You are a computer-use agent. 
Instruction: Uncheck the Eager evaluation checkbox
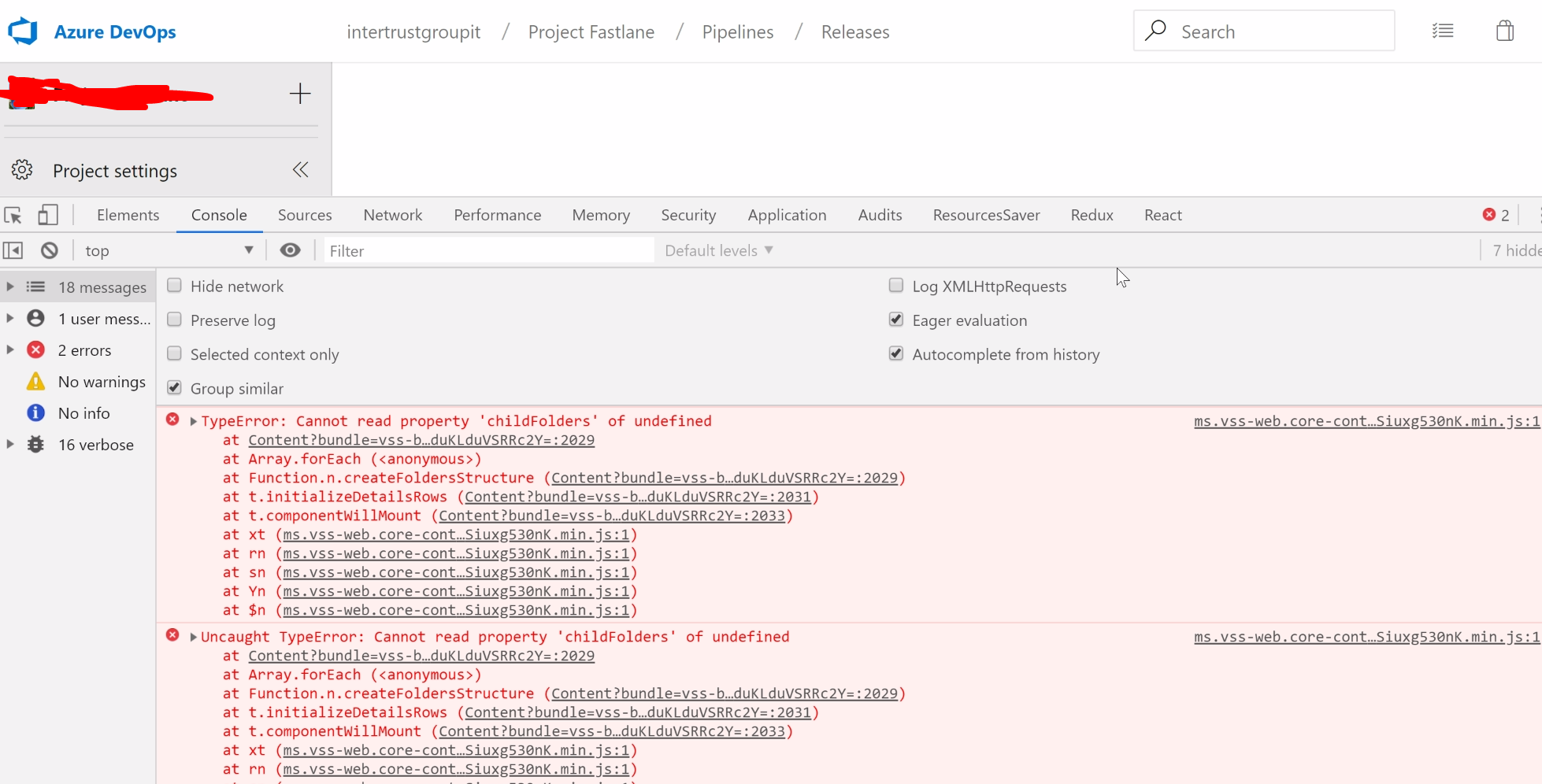pos(896,320)
